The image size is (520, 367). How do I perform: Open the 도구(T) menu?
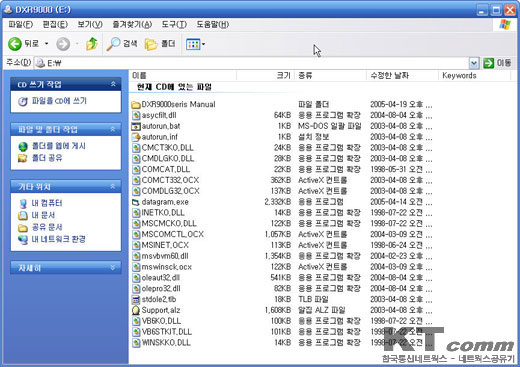pos(174,24)
